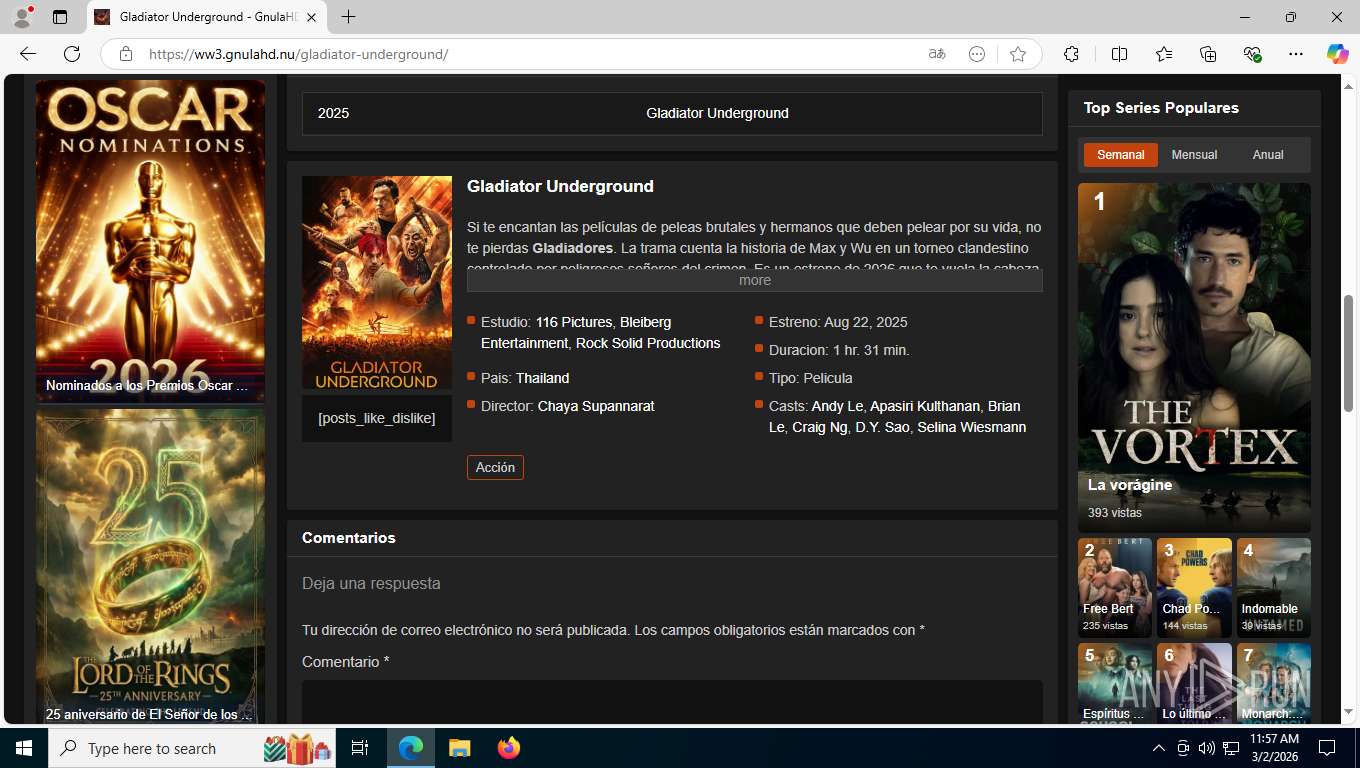Open the browser profile avatar

[x=22, y=17]
